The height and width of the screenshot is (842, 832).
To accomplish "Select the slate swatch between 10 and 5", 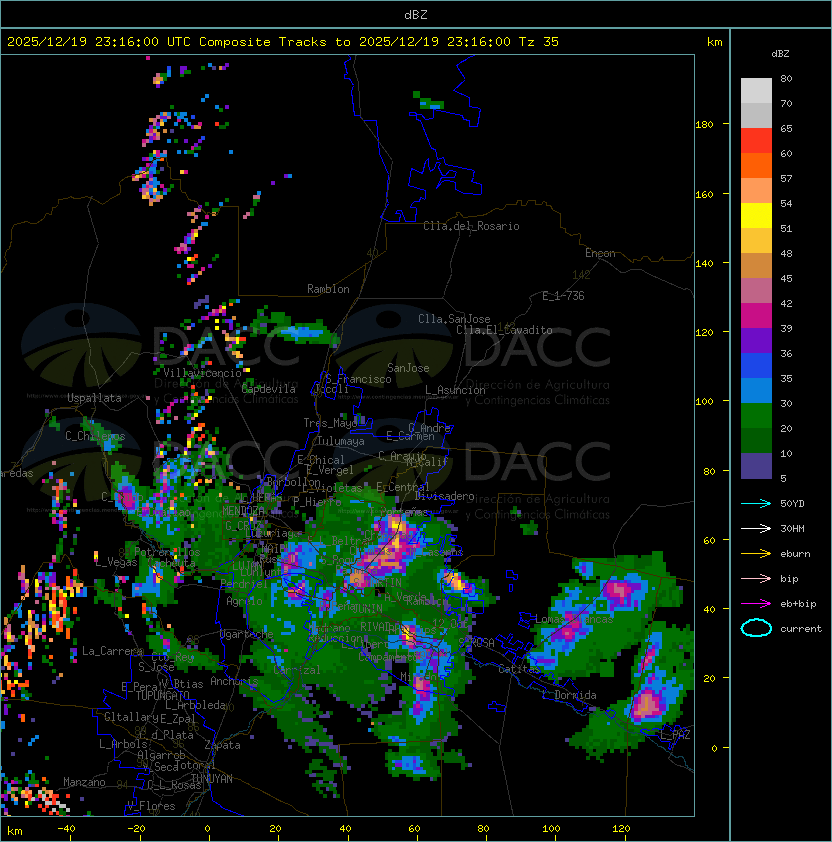I will [756, 466].
